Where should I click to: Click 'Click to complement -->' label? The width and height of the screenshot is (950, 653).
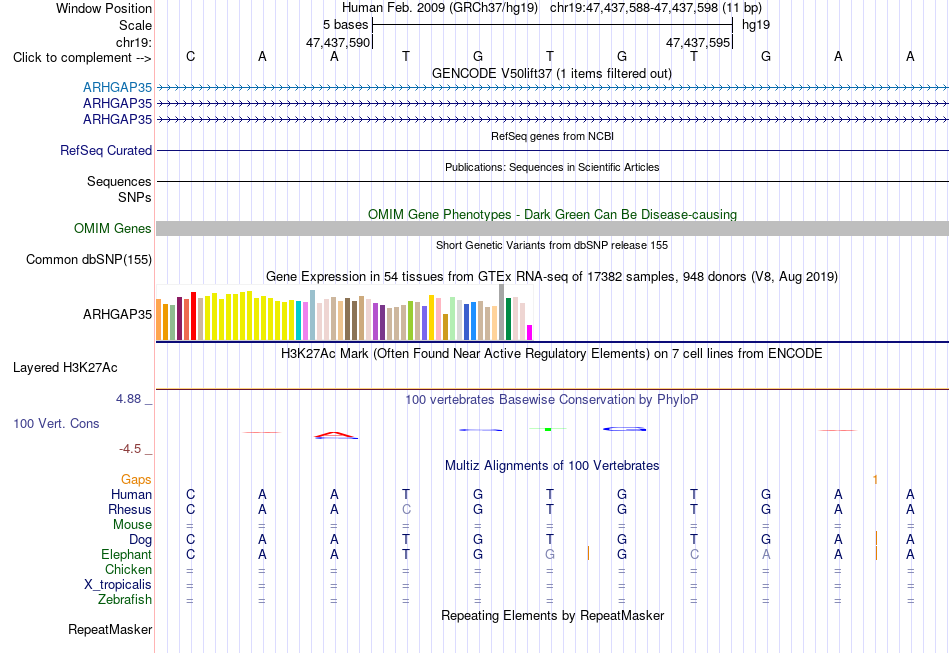[x=82, y=58]
